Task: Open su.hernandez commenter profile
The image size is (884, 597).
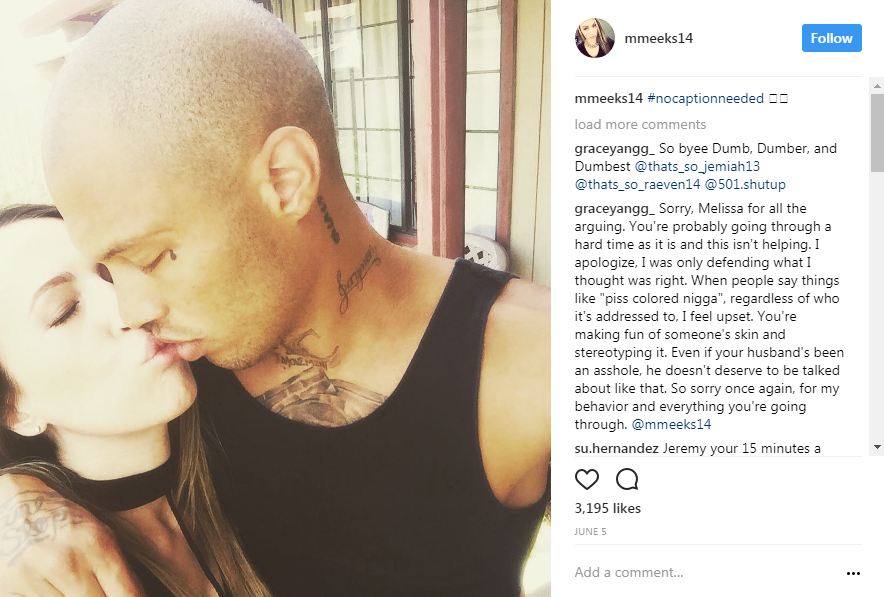Action: pyautogui.click(x=616, y=448)
